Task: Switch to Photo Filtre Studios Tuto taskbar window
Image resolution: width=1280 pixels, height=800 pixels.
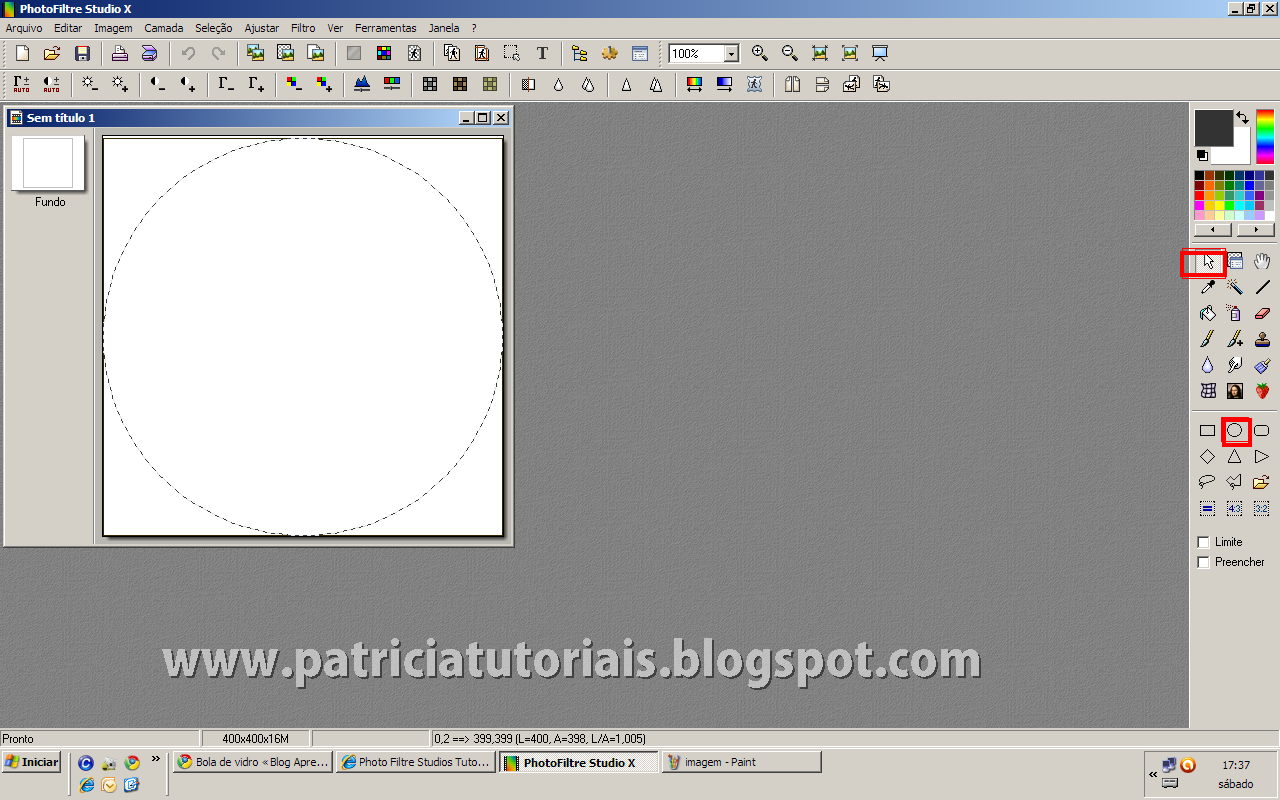Action: click(x=416, y=762)
